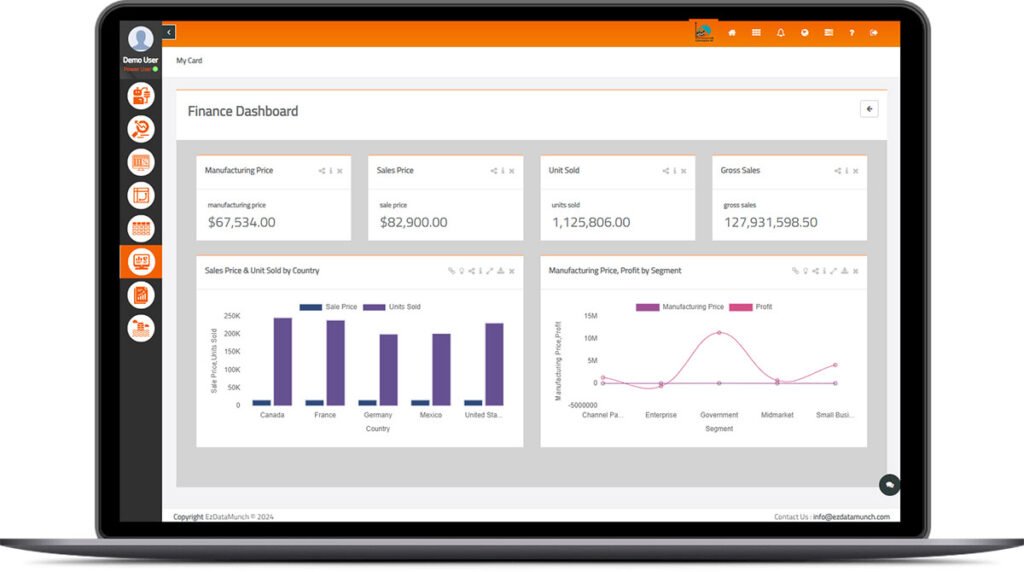Click the $67,534.00 manufacturing price value

tap(242, 222)
